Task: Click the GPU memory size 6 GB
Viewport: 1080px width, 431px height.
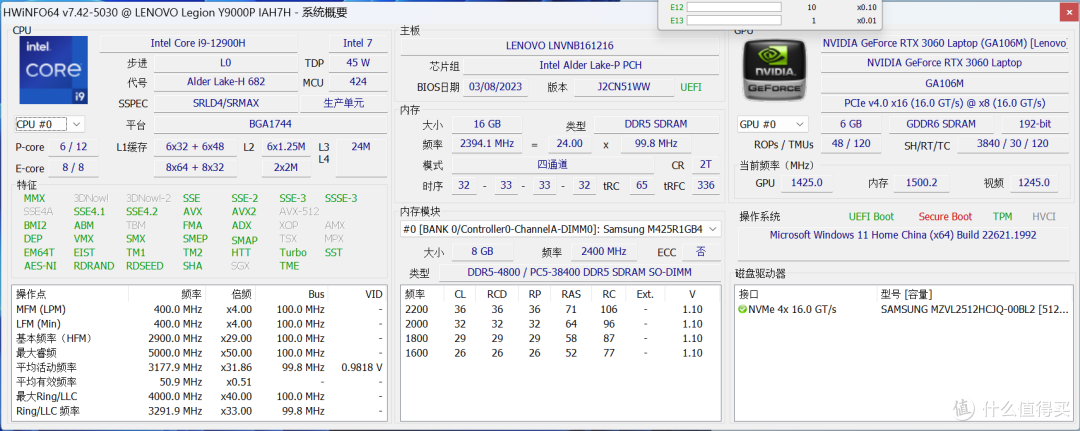Action: (851, 125)
